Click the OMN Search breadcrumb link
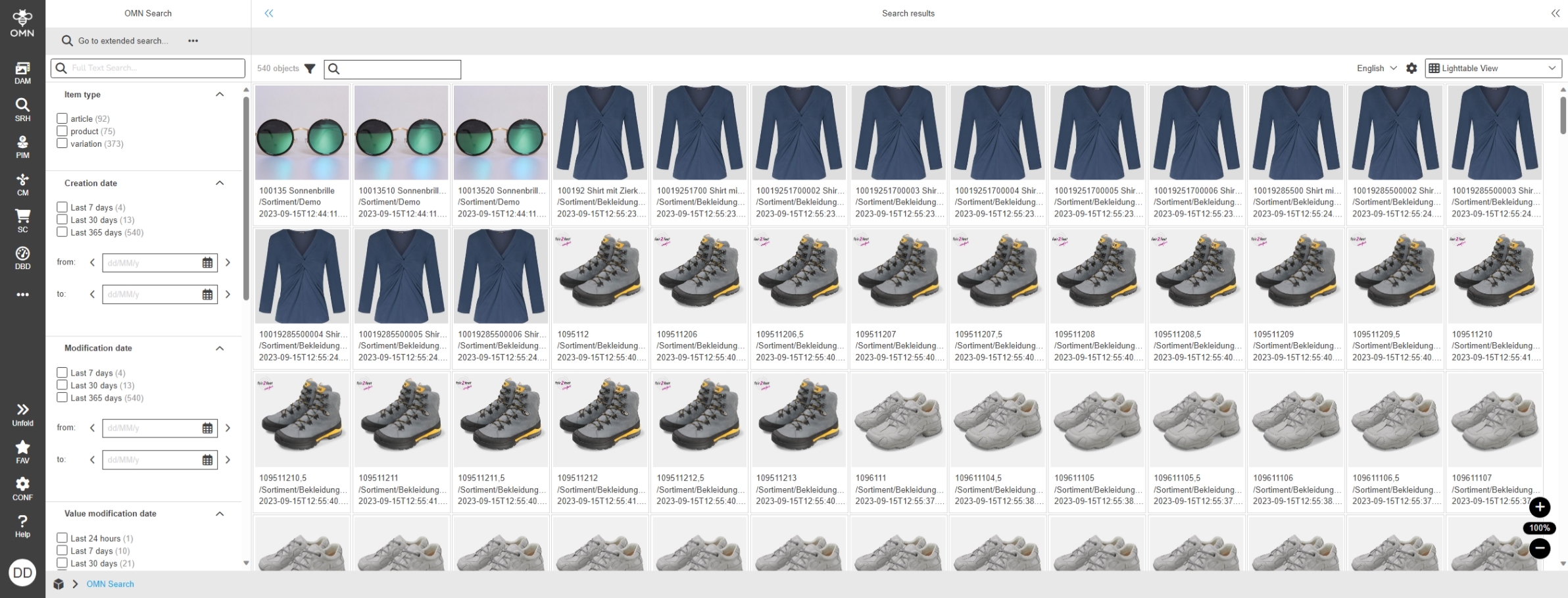Image resolution: width=1568 pixels, height=598 pixels. coord(110,584)
